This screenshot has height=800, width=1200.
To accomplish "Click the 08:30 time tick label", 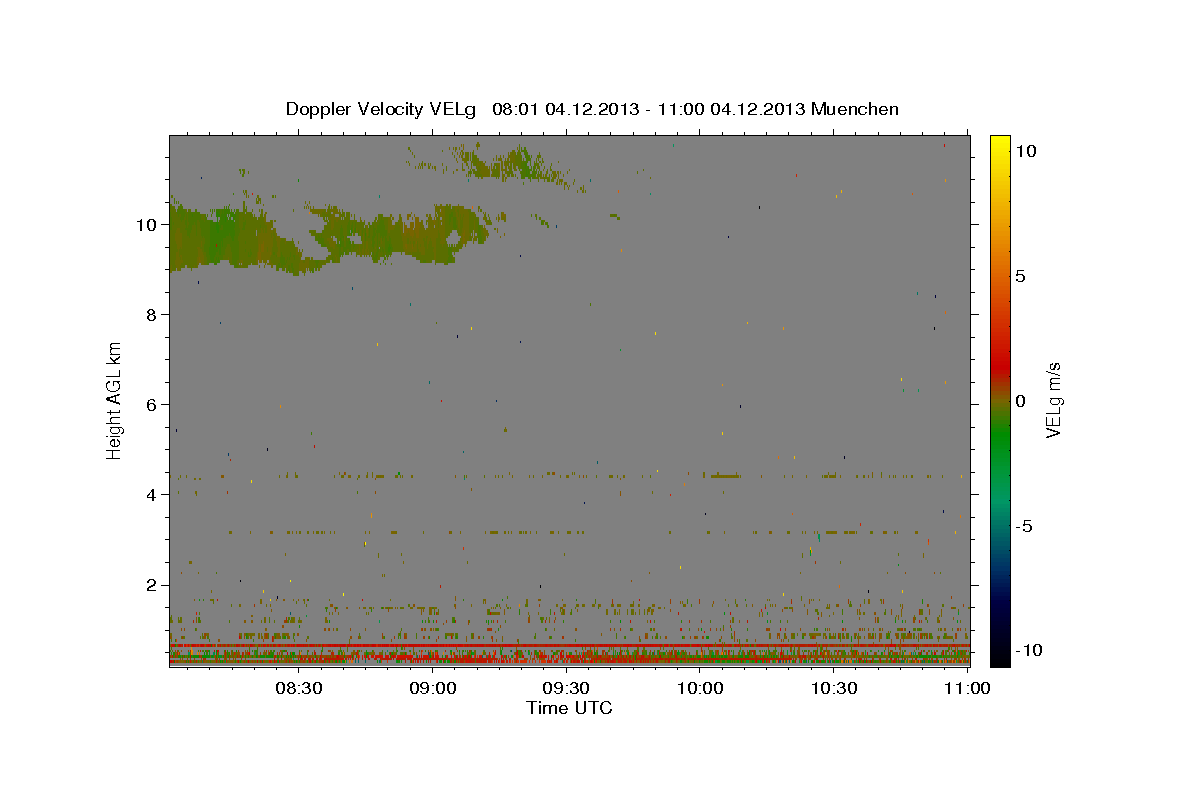I will [298, 688].
